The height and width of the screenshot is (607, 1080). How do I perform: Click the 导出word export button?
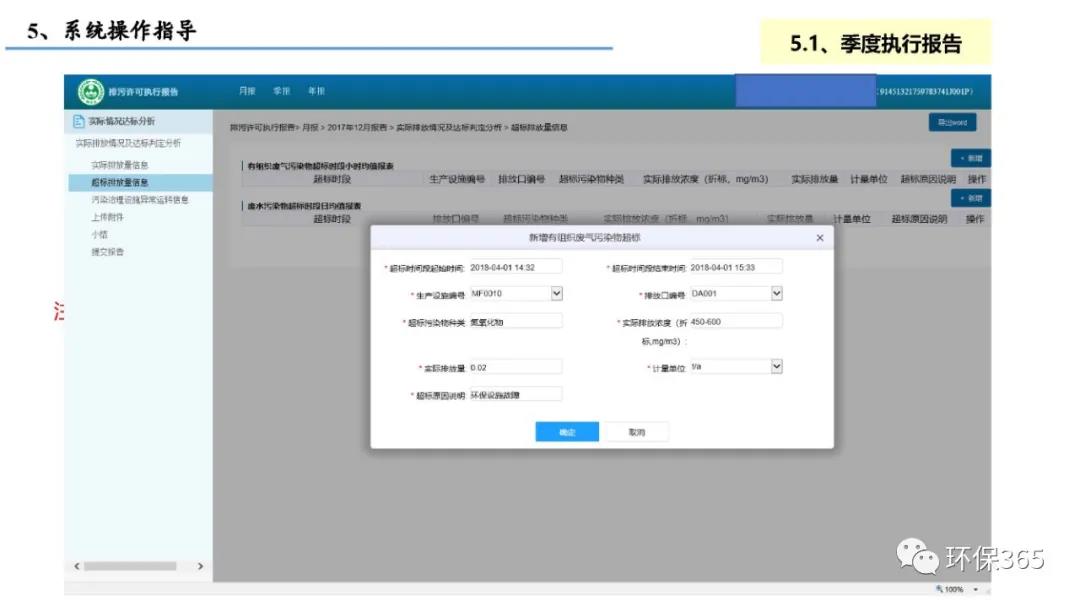pos(952,123)
